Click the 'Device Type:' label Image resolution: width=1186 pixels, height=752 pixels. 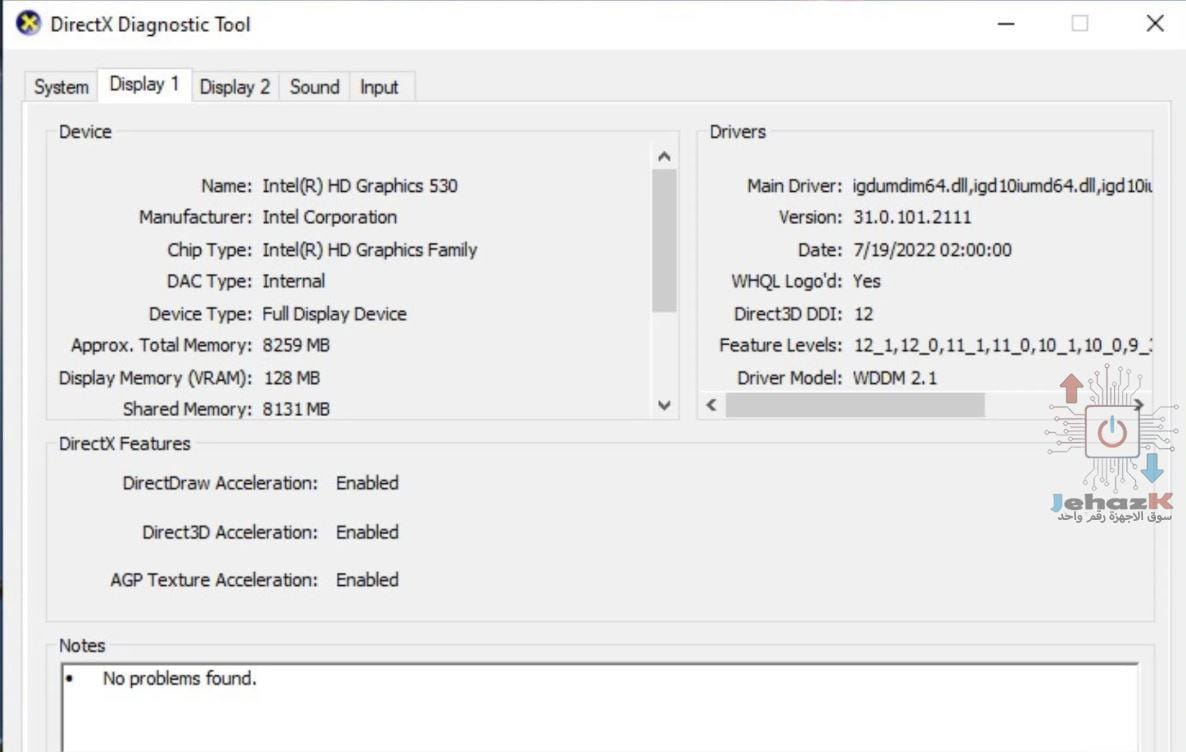200,314
